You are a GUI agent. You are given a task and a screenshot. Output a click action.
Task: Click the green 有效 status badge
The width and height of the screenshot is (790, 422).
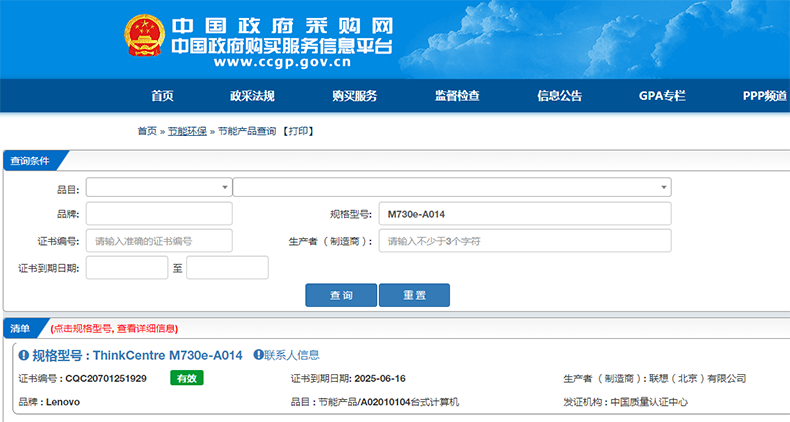pyautogui.click(x=186, y=379)
